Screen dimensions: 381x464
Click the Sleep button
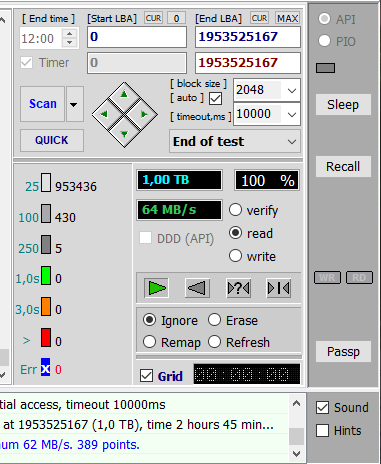click(343, 105)
